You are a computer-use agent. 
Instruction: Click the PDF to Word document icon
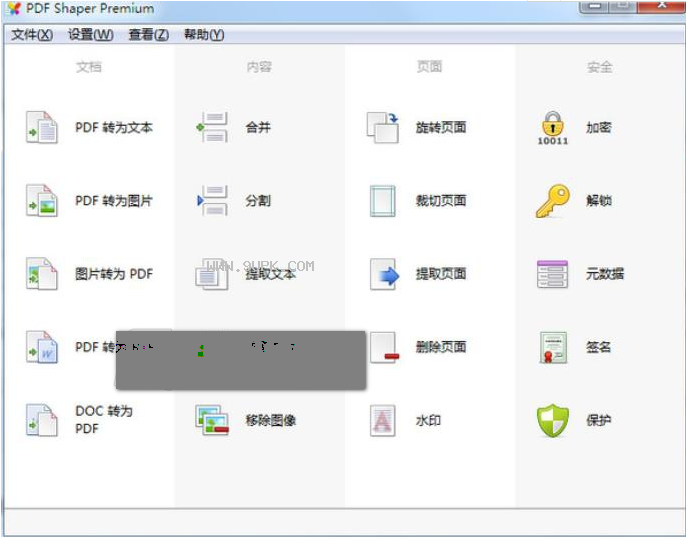[x=42, y=347]
